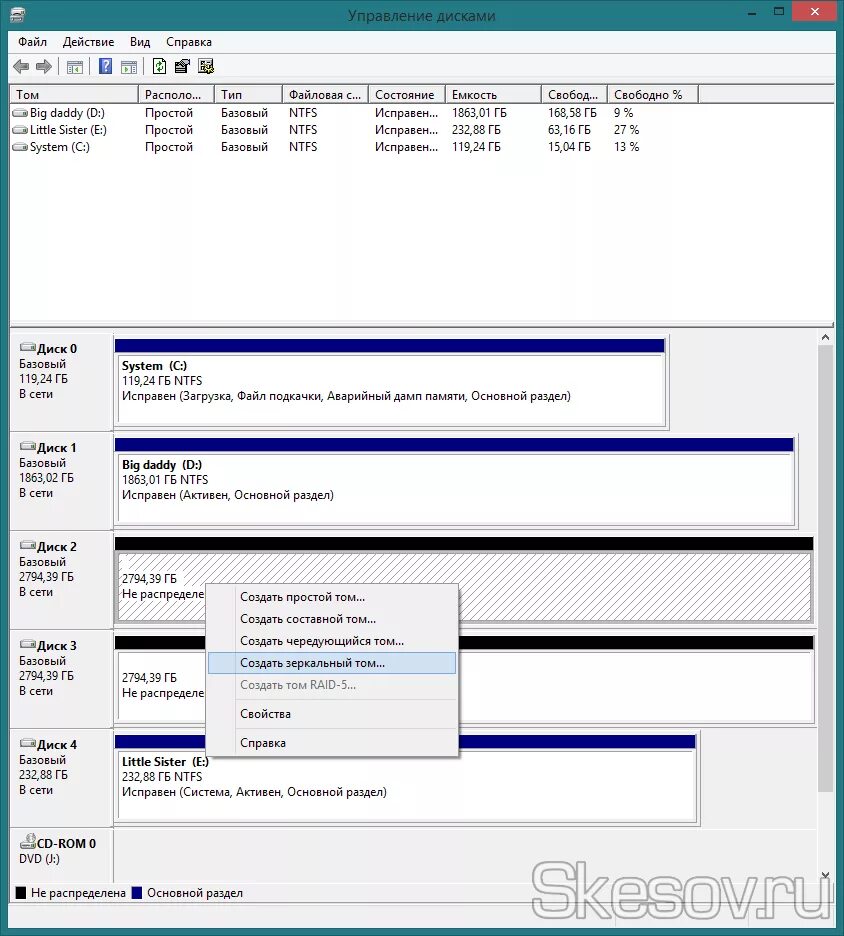
Task: Toggle the console tree pane icon
Action: [x=74, y=66]
